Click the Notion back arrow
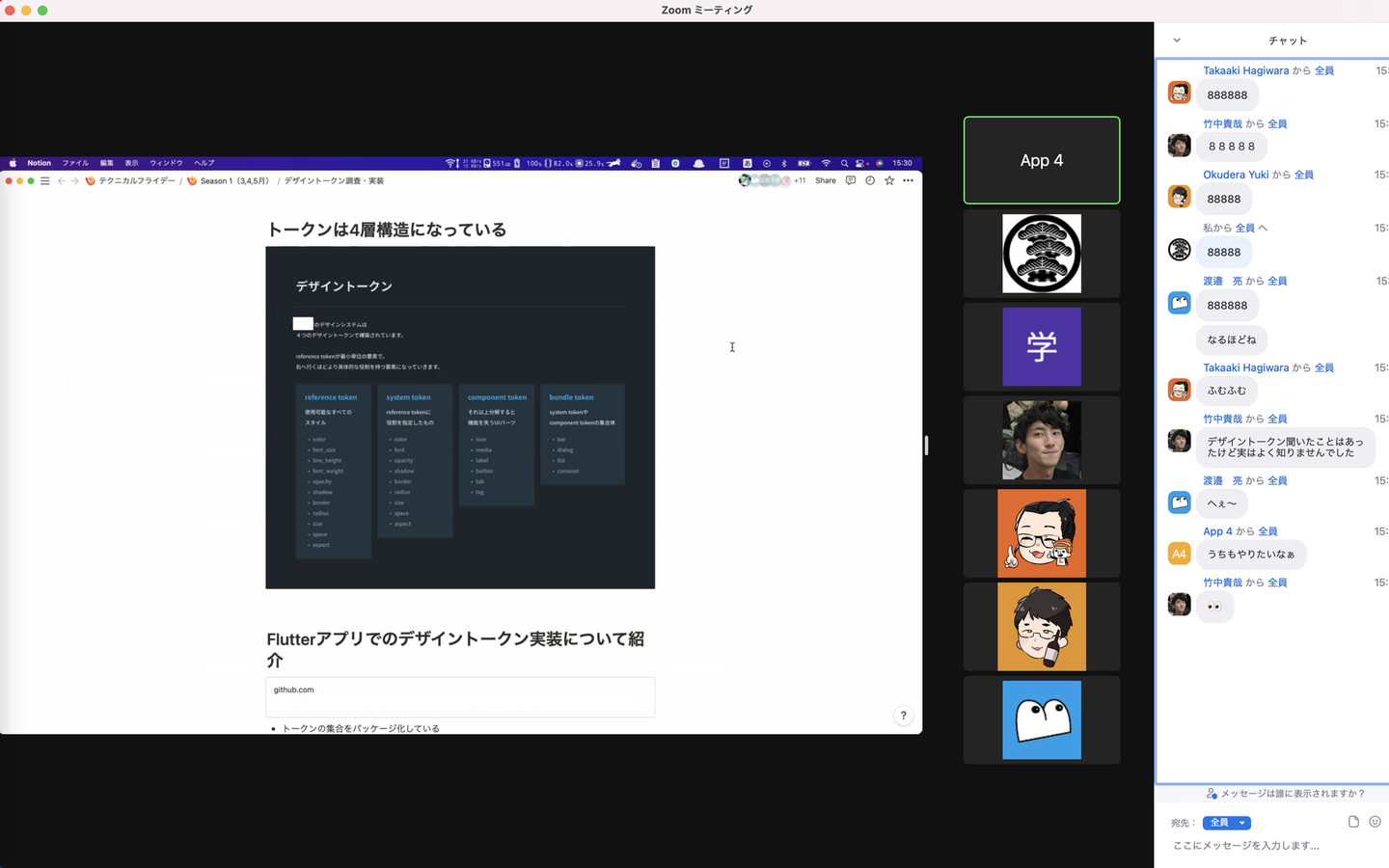The height and width of the screenshot is (868, 1389). point(61,180)
